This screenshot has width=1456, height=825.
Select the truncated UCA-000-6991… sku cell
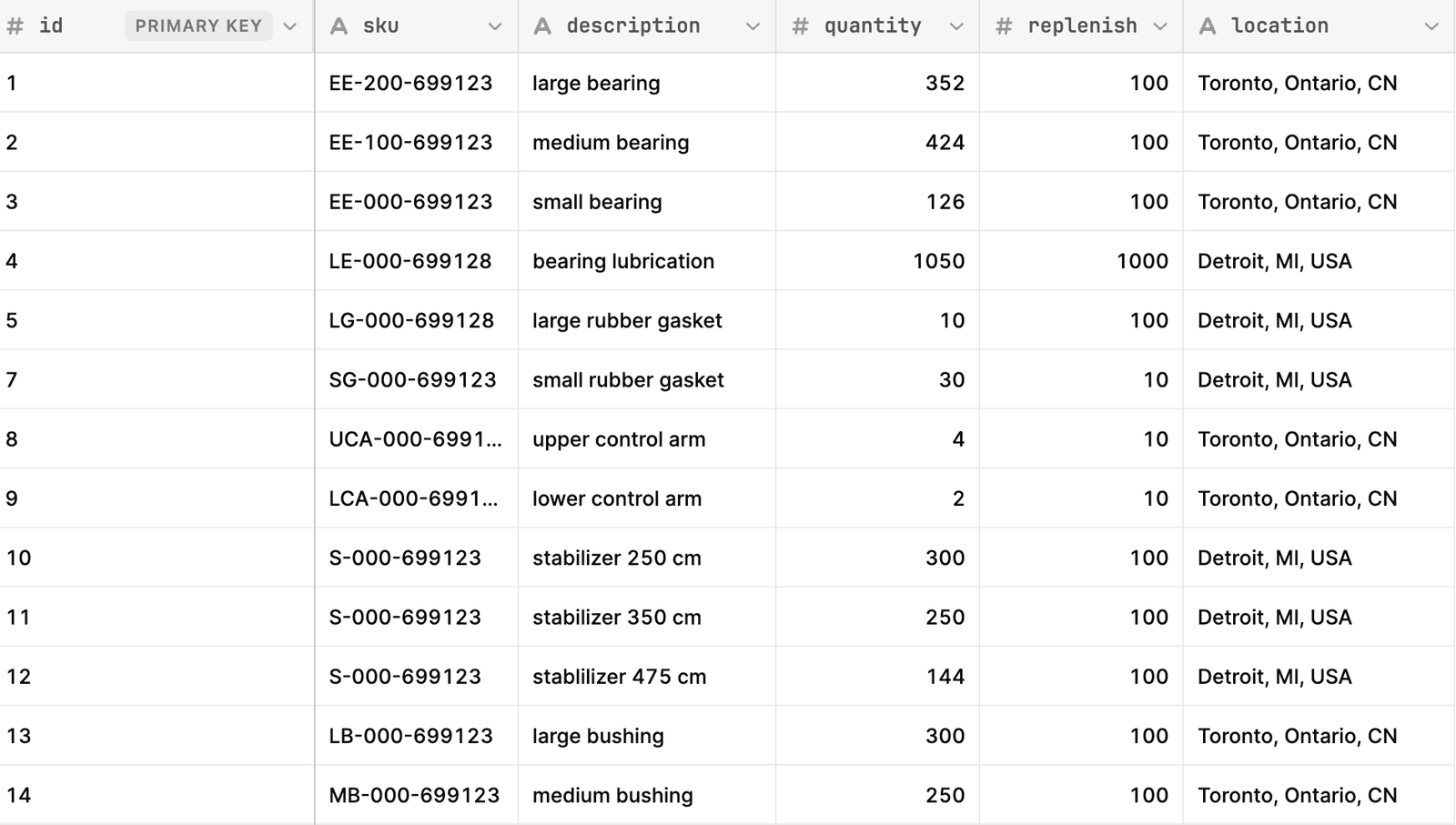coord(417,438)
